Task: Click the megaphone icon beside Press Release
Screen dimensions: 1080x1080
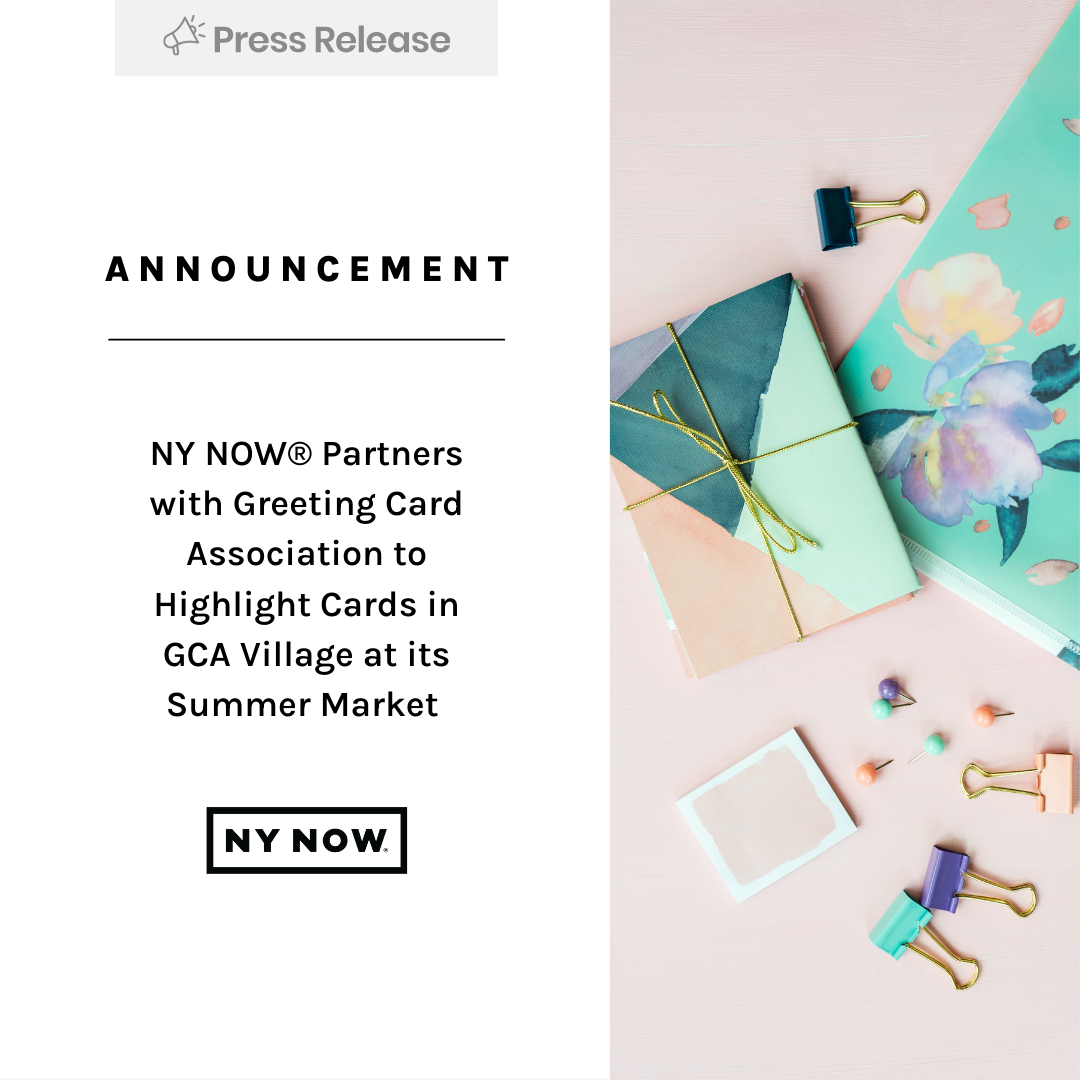Action: tap(183, 36)
